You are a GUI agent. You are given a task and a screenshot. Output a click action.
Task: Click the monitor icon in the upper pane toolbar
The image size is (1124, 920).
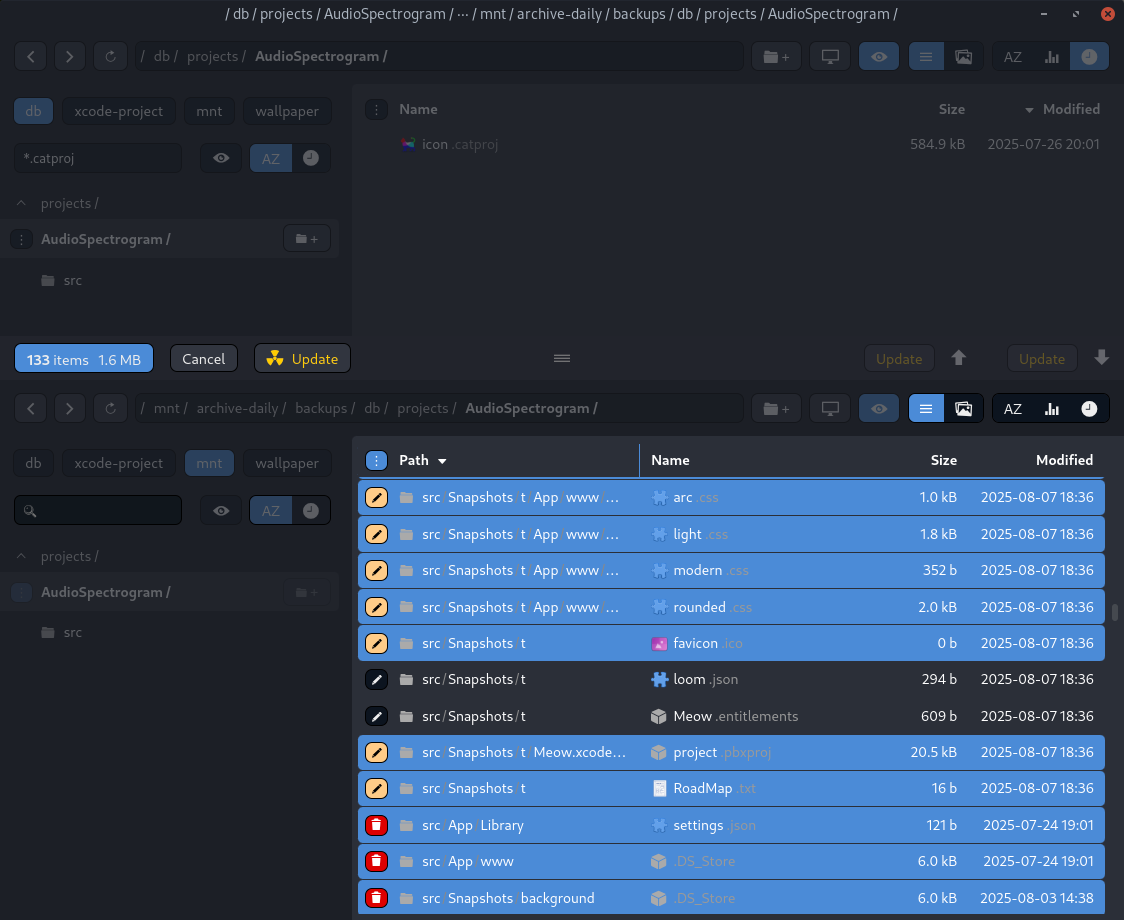pyautogui.click(x=830, y=57)
